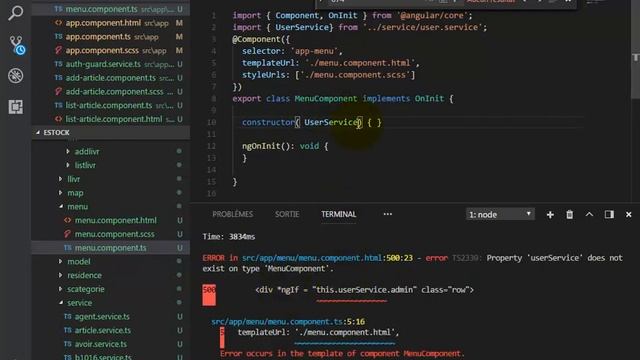This screenshot has width=640, height=360.
Task: Open add-article.component.ts in open editors
Action: coord(111,78)
